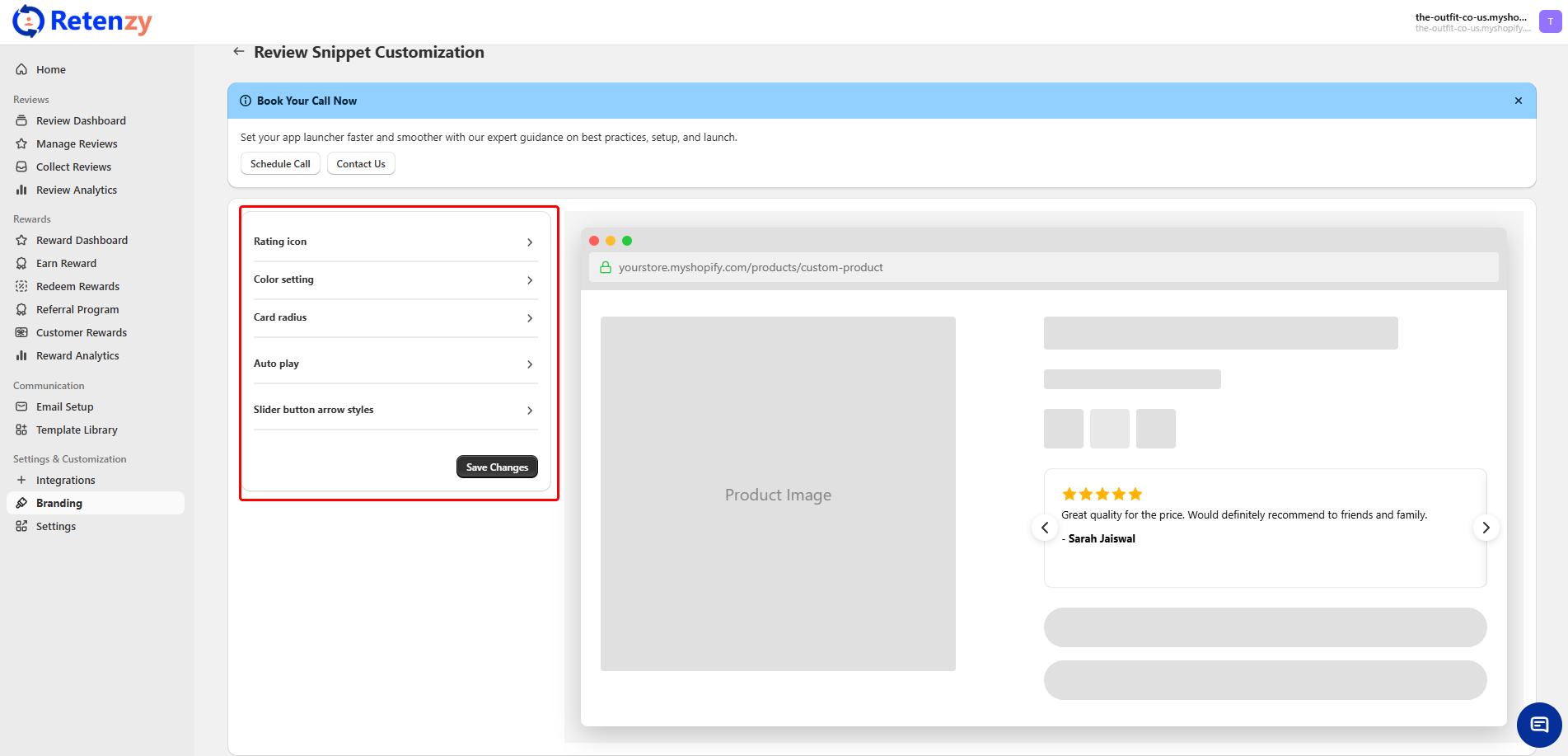Click the info icon in call banner
The width and height of the screenshot is (1568, 756).
click(x=246, y=101)
